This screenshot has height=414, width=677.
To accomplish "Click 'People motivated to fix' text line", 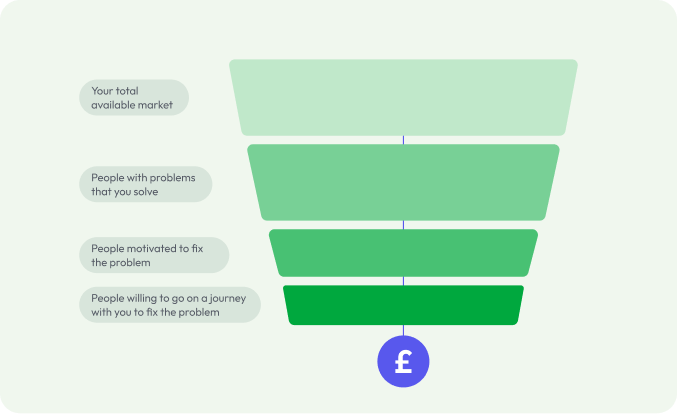I will [x=147, y=249].
